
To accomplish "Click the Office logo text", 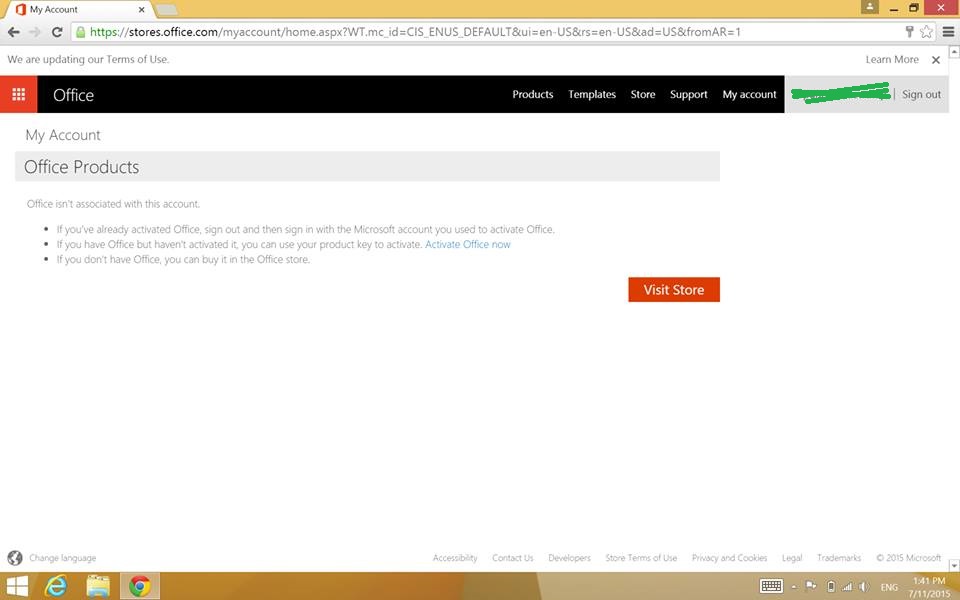I will (73, 95).
